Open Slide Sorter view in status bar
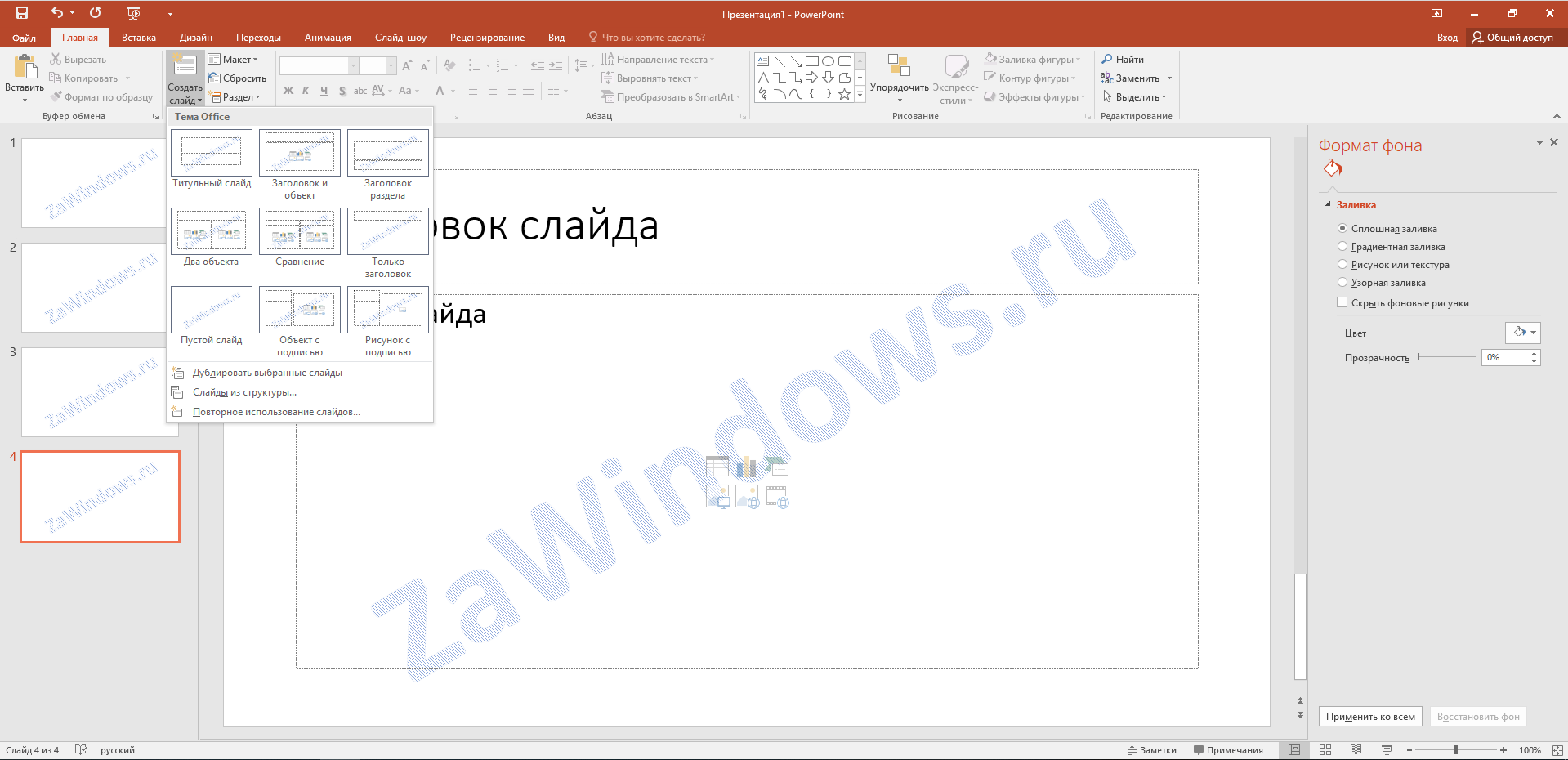This screenshot has width=1568, height=760. pyautogui.click(x=1325, y=750)
